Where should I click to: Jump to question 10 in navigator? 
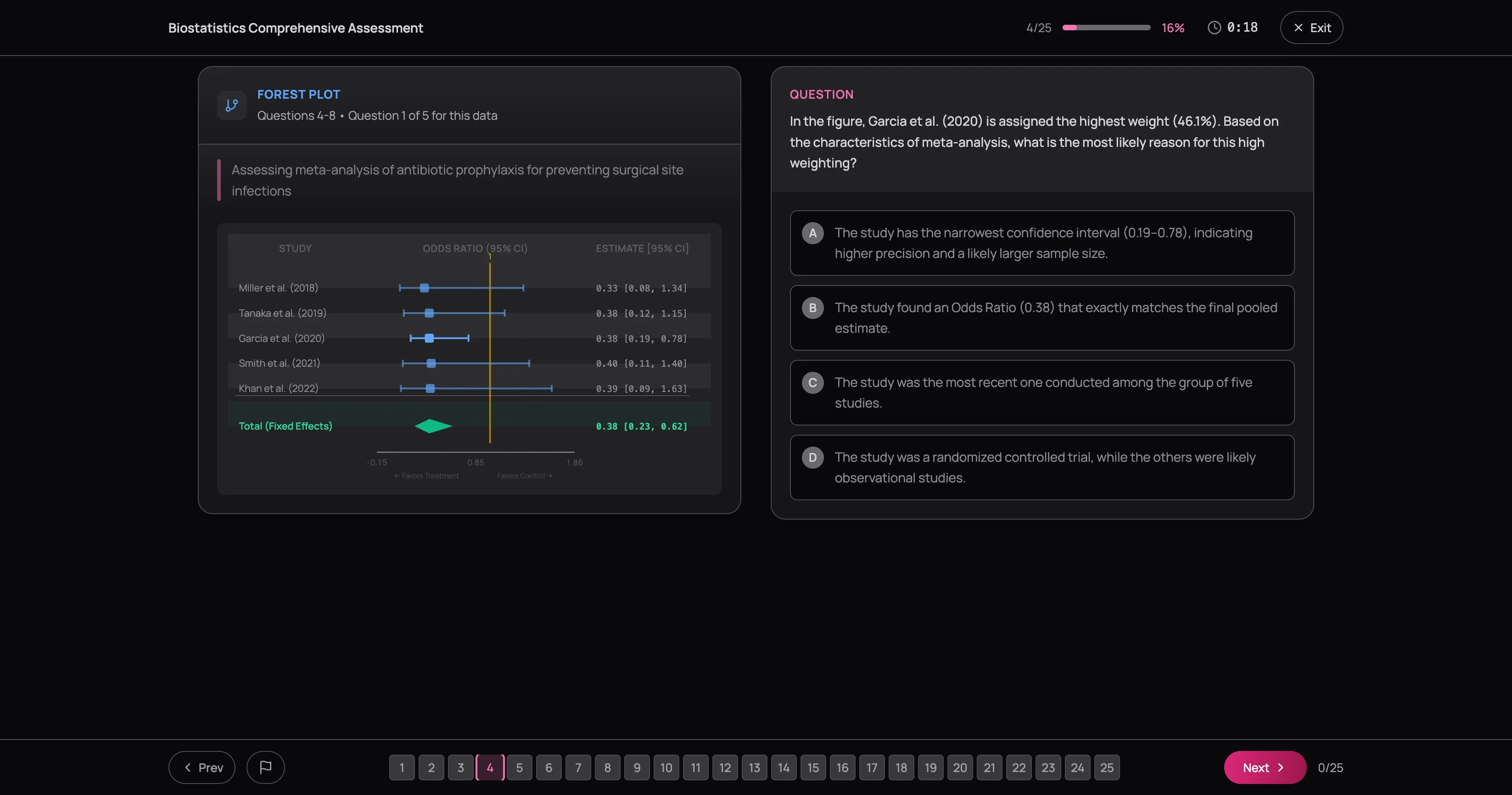(666, 767)
